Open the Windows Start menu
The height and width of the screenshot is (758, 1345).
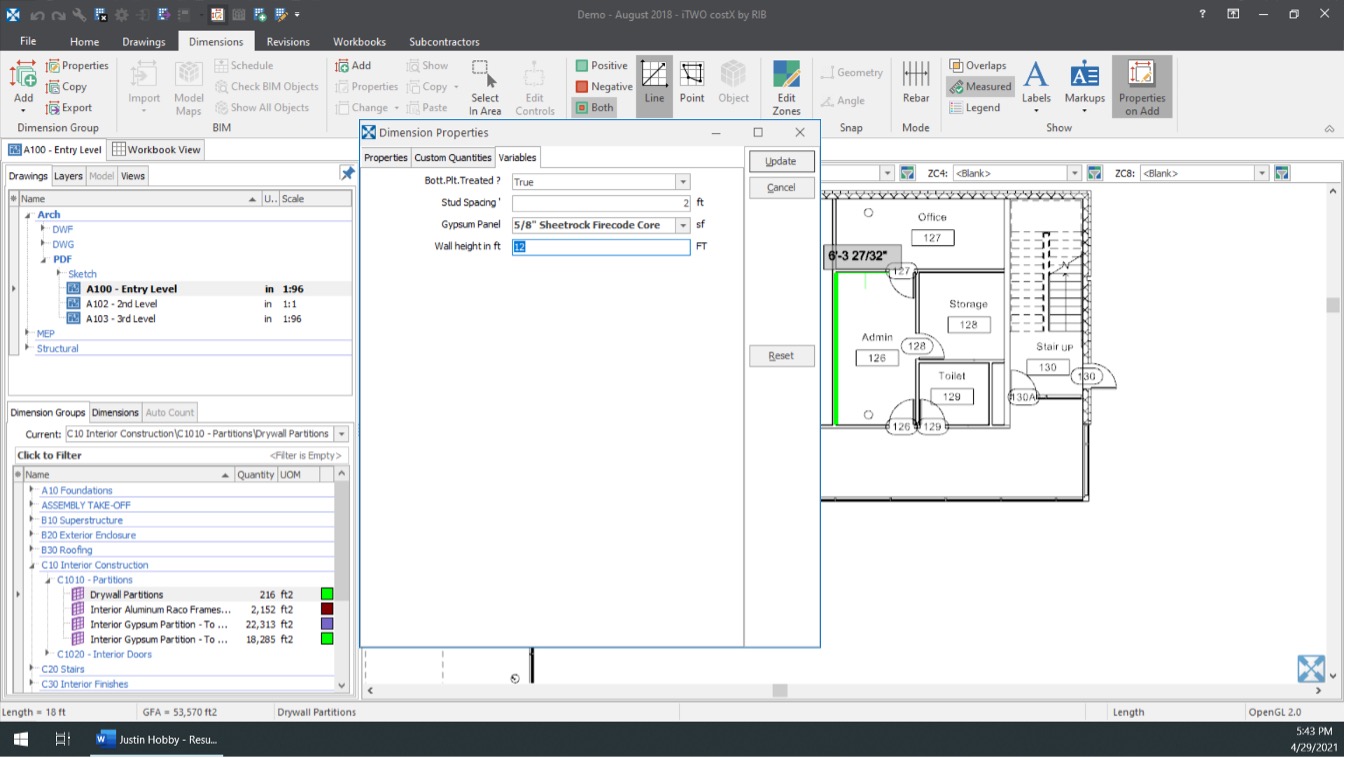(20, 739)
